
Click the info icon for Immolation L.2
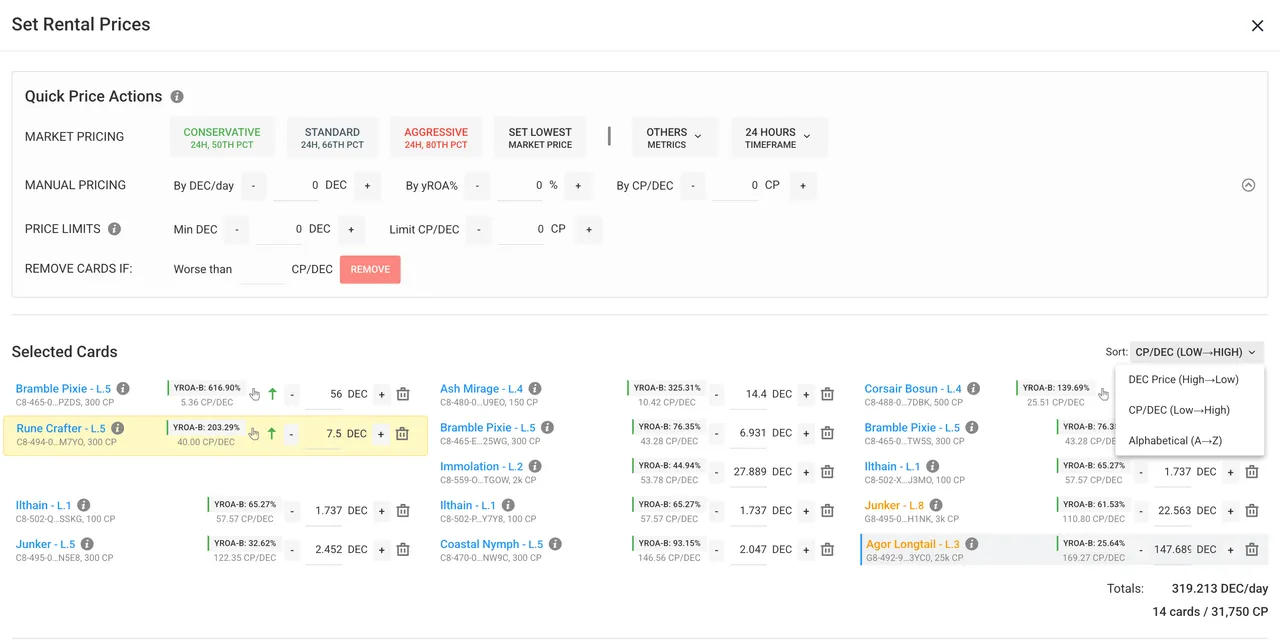pos(535,467)
